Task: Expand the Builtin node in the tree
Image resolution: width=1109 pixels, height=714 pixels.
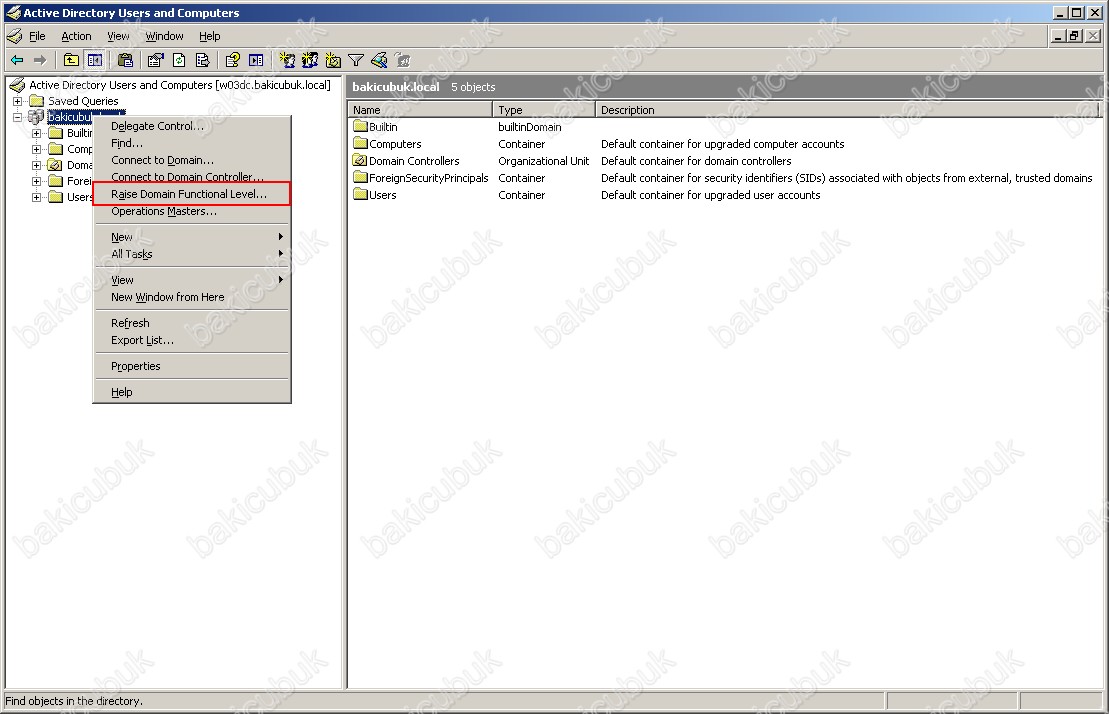Action: pos(37,133)
